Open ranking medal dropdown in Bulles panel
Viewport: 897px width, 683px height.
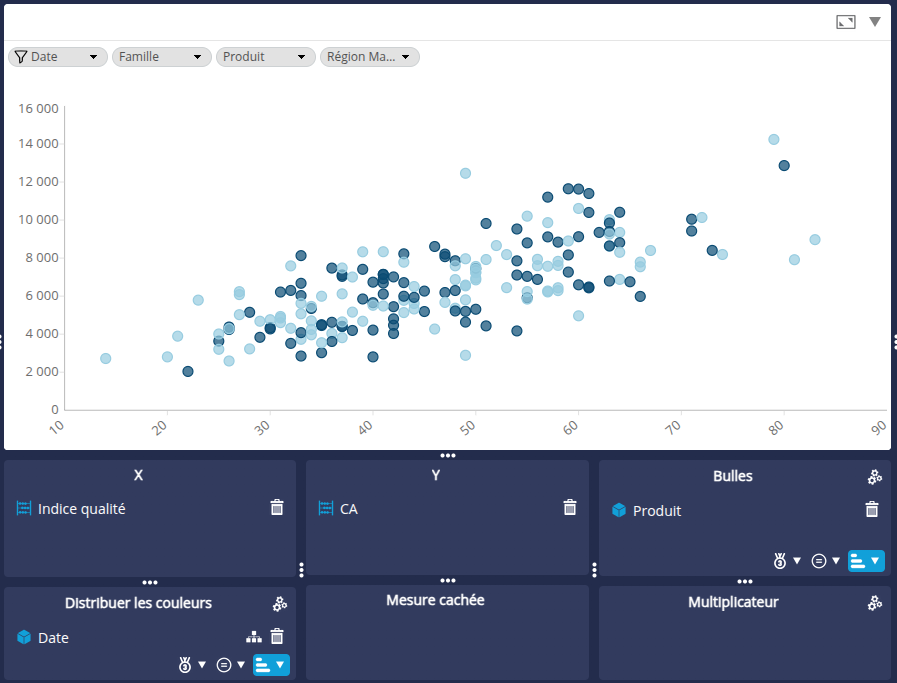786,561
